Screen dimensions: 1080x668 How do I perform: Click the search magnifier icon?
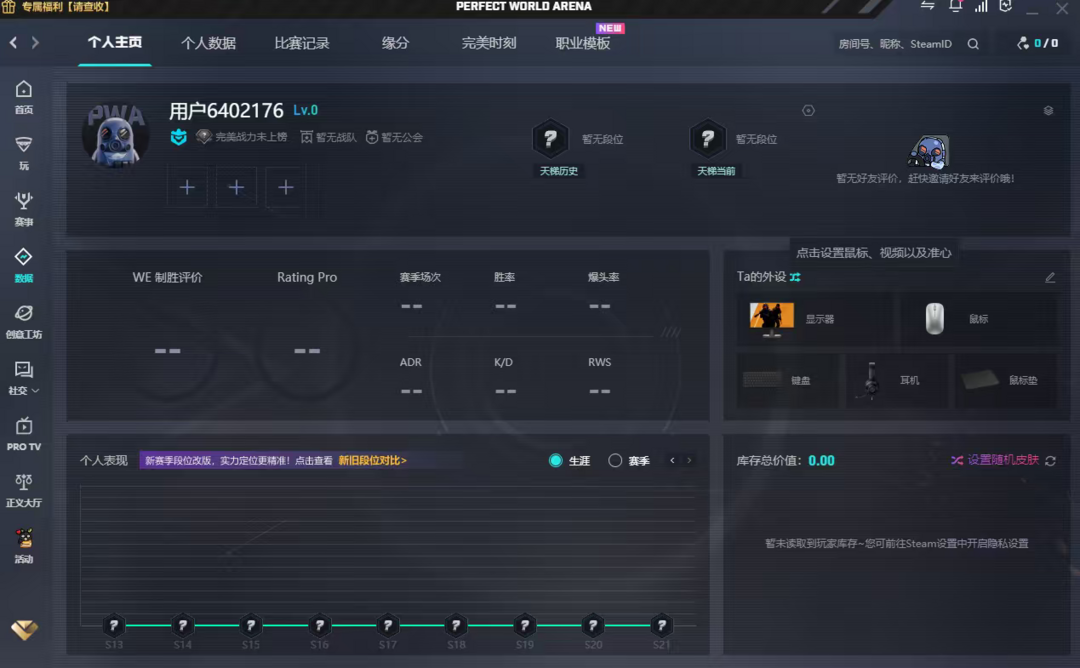[x=973, y=44]
